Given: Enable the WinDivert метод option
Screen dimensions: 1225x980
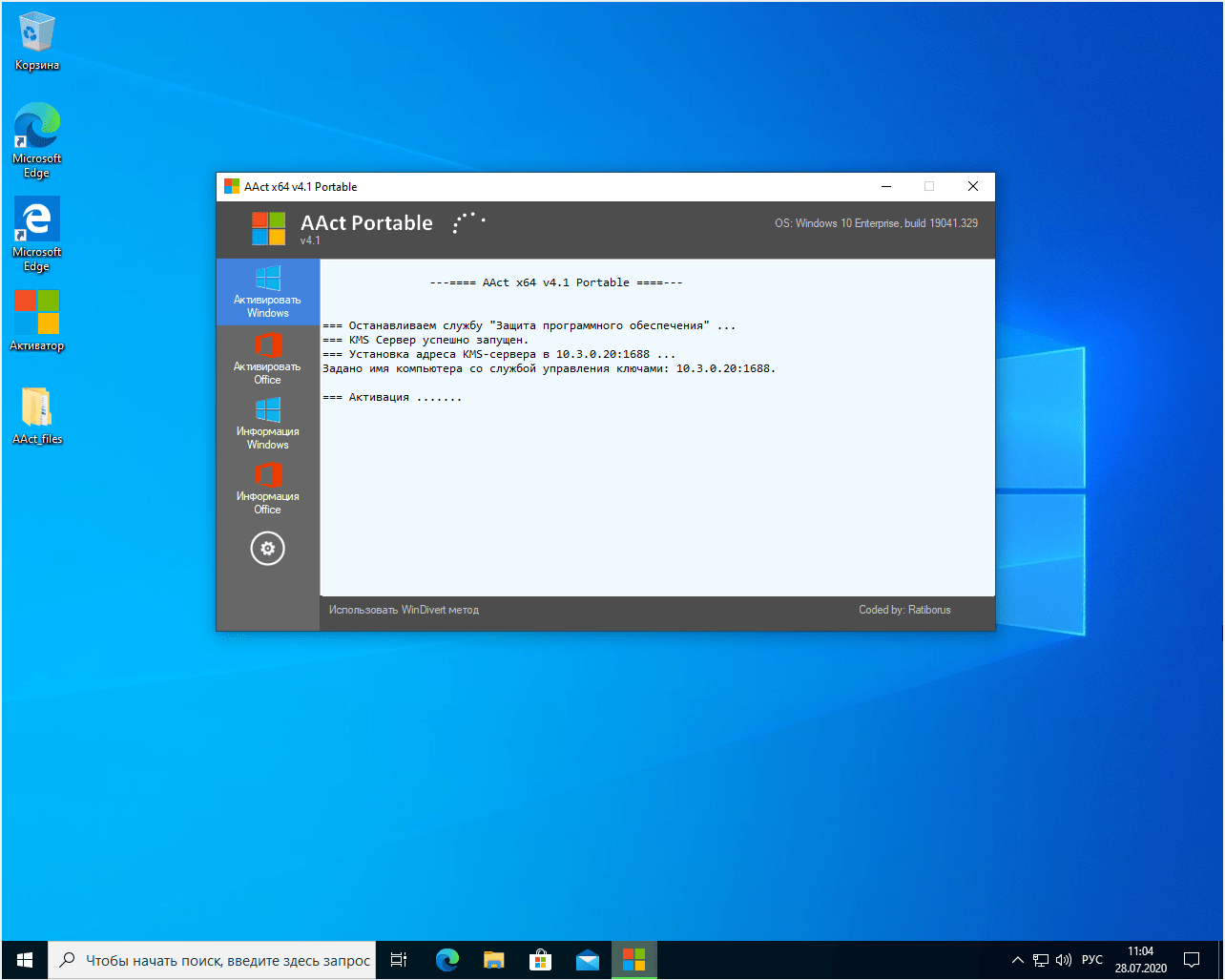Looking at the screenshot, I should coord(403,609).
